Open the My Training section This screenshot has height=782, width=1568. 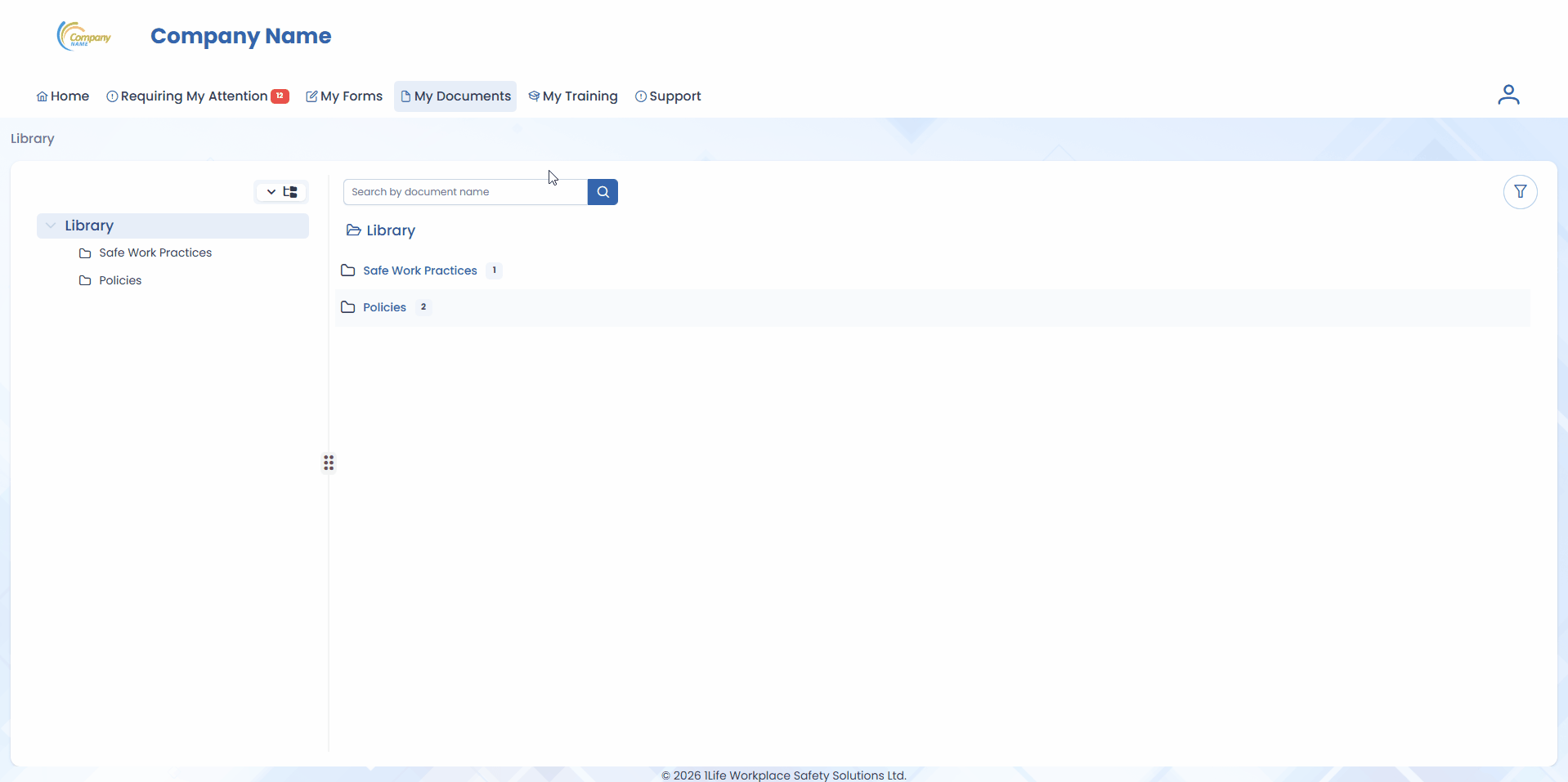tap(573, 96)
